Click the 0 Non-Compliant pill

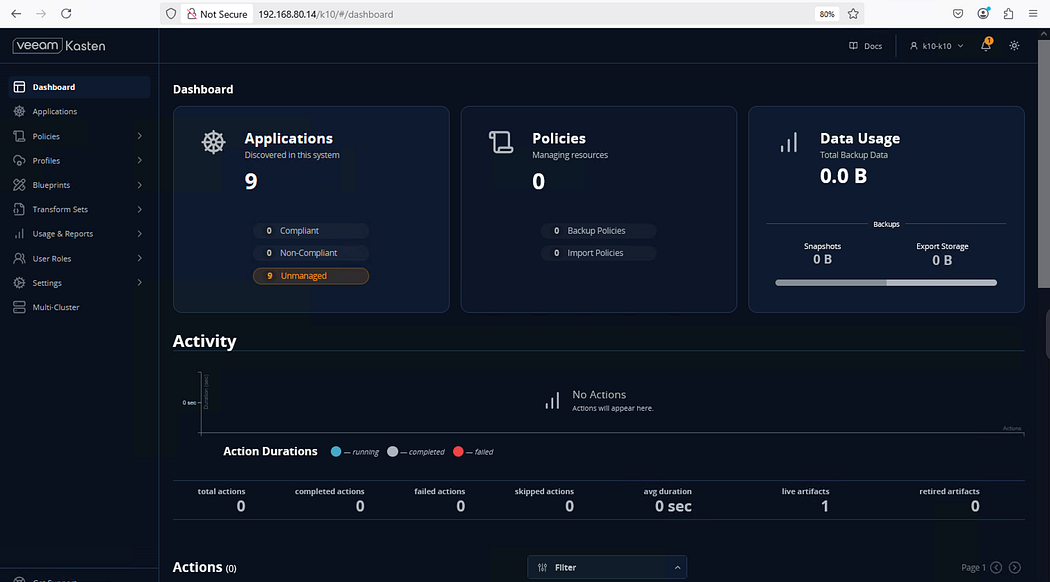tap(311, 253)
